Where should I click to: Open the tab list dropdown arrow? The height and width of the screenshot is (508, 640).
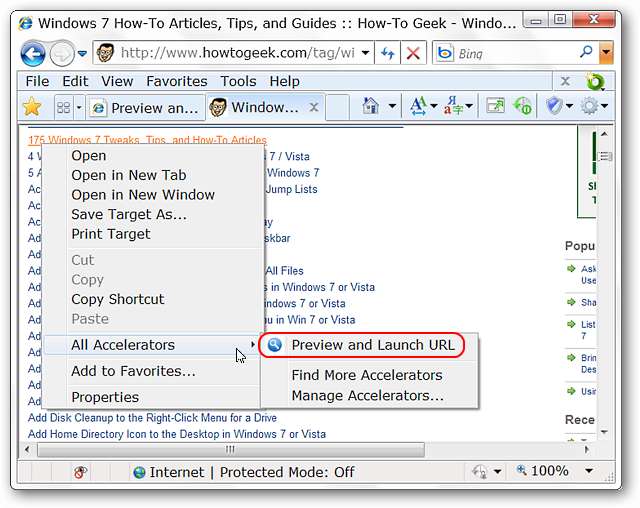click(79, 108)
